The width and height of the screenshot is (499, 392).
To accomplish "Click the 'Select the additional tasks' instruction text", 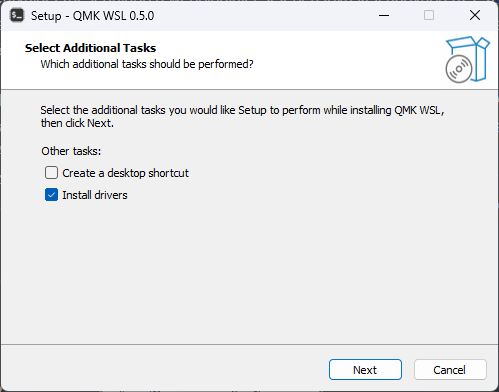I will (x=242, y=117).
